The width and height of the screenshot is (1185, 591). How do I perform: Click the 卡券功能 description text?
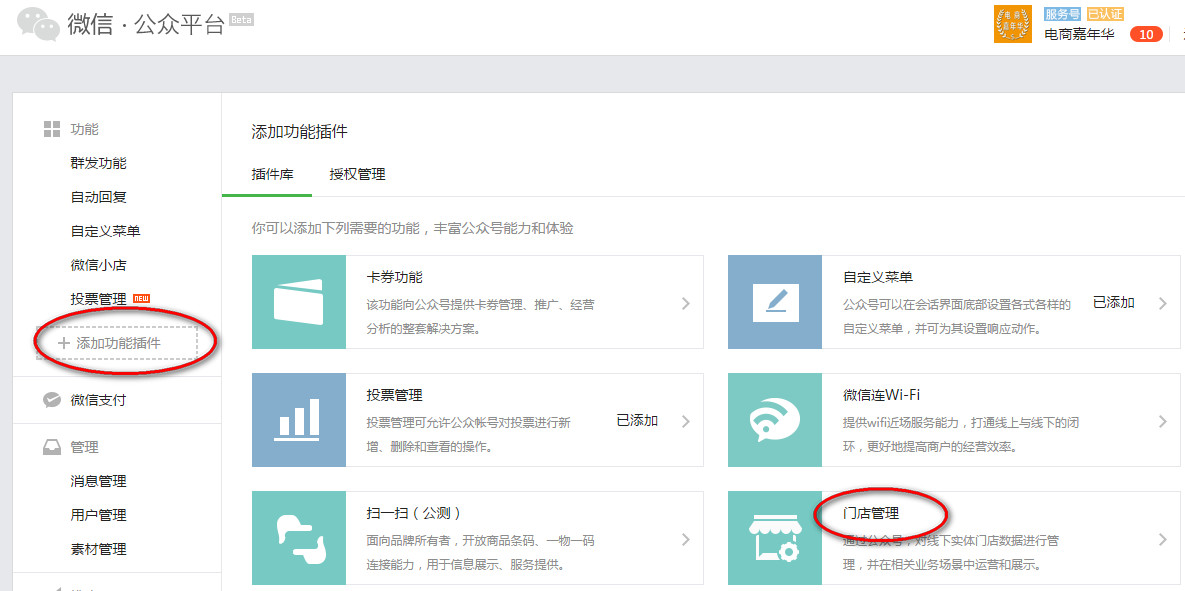pyautogui.click(x=480, y=317)
